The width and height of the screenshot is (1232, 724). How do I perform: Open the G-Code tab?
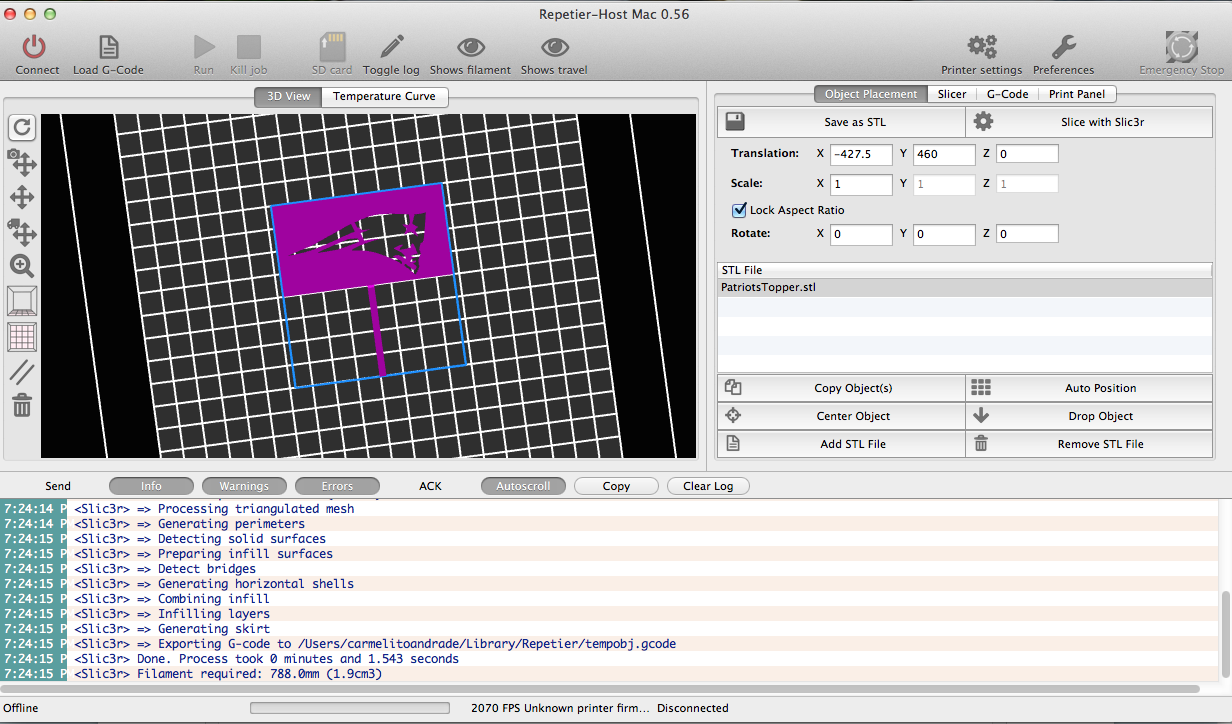click(1007, 94)
